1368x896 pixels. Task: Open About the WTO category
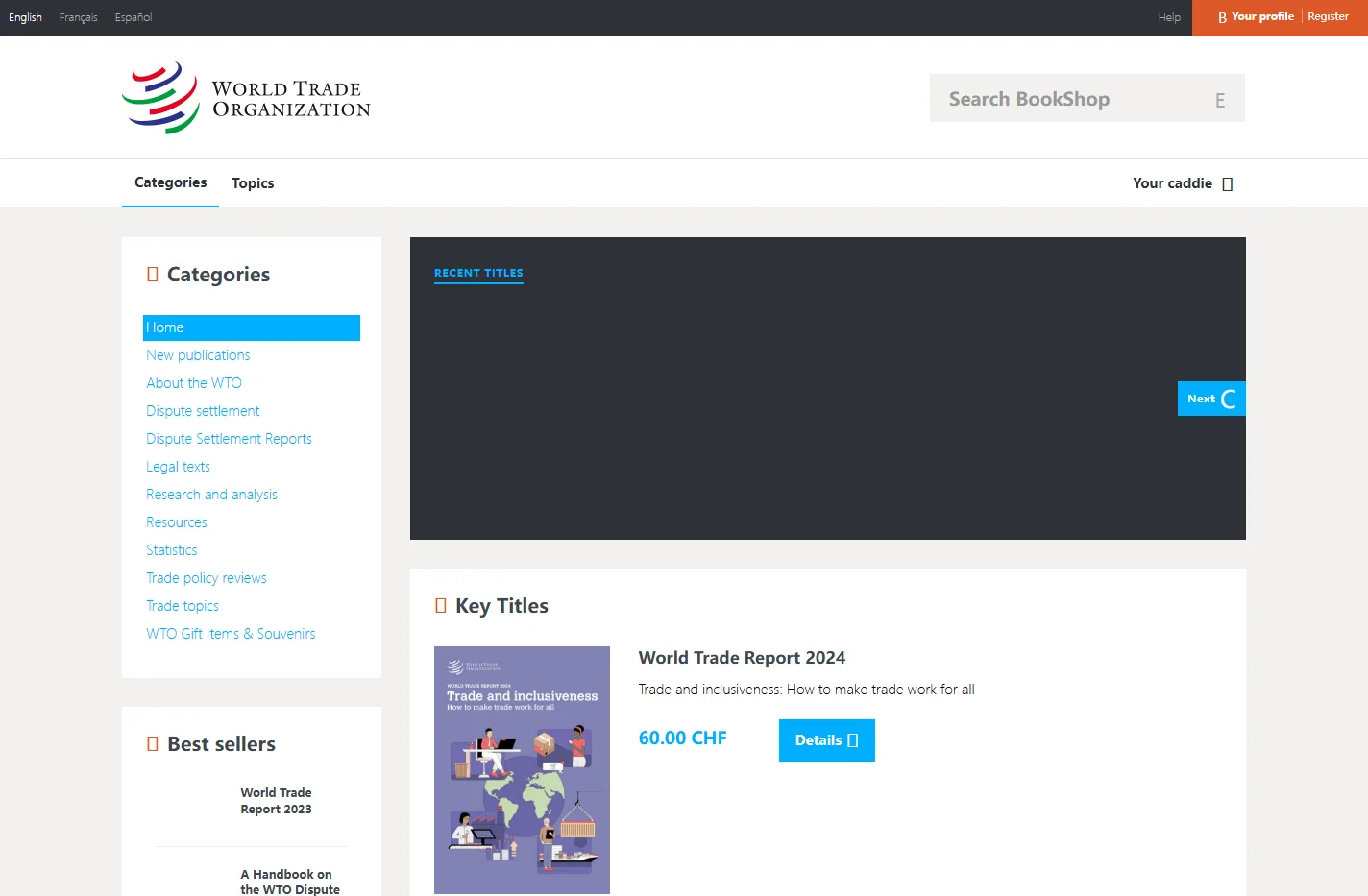[x=194, y=383]
